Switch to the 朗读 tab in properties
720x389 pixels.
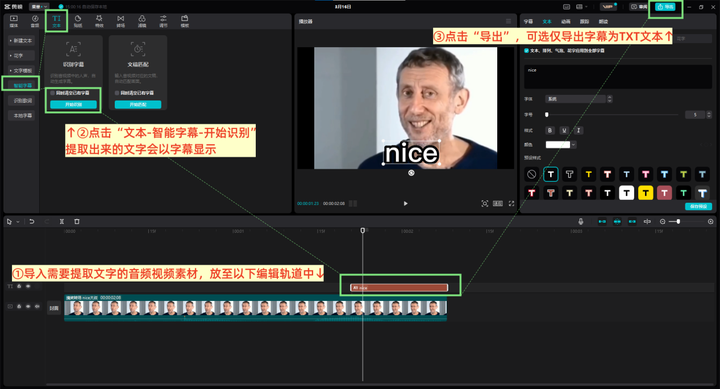603,22
